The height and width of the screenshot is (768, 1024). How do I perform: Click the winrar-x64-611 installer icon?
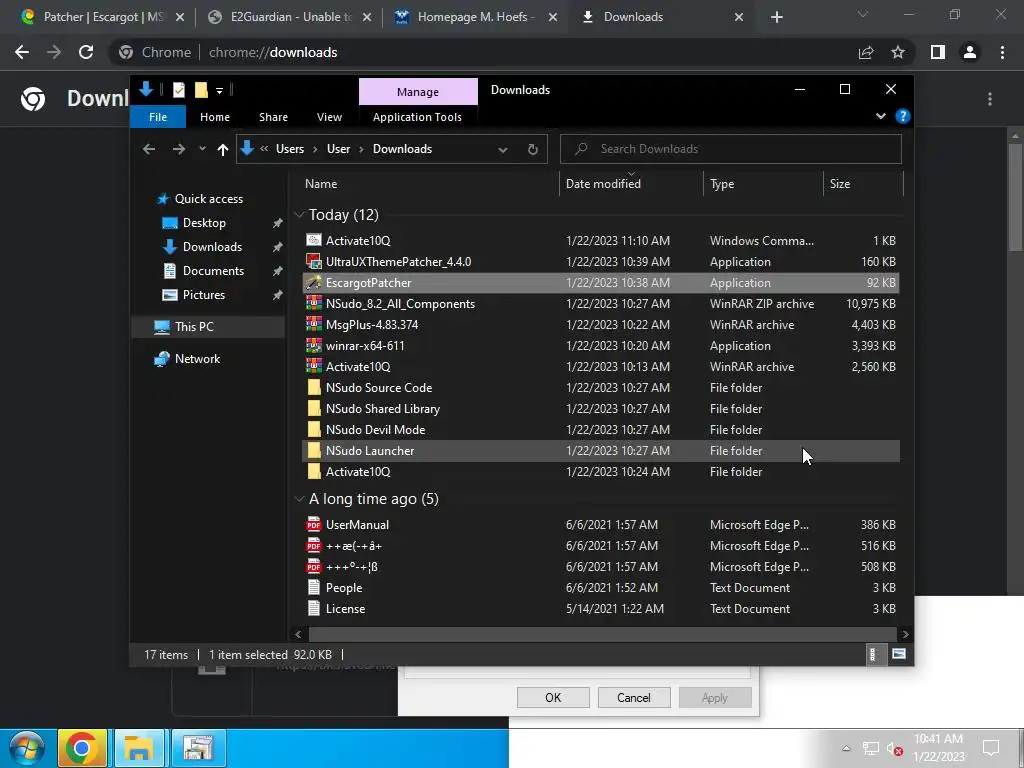314,345
